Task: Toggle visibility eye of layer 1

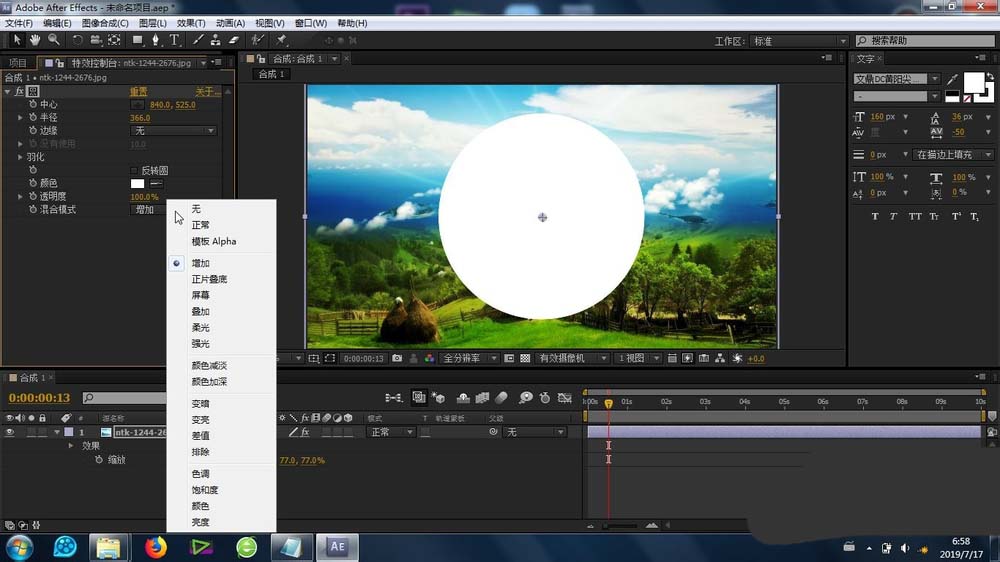Action: pos(10,432)
